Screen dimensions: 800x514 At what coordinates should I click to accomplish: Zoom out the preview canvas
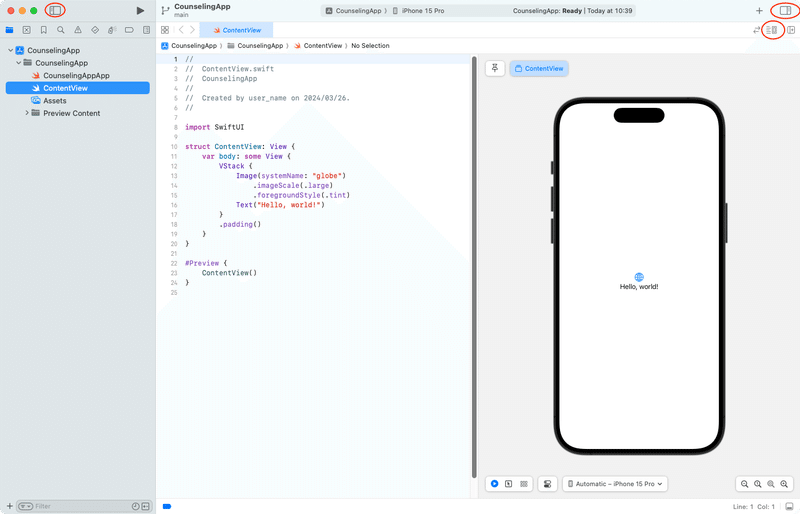coord(744,484)
